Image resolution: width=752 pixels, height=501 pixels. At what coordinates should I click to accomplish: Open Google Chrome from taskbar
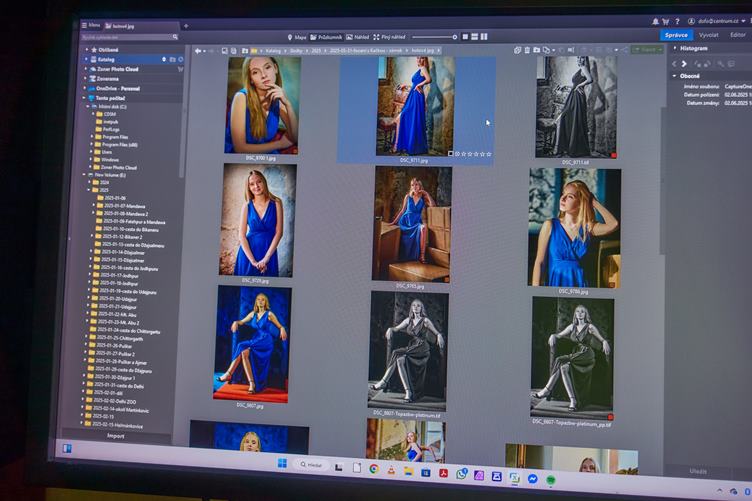(x=374, y=469)
